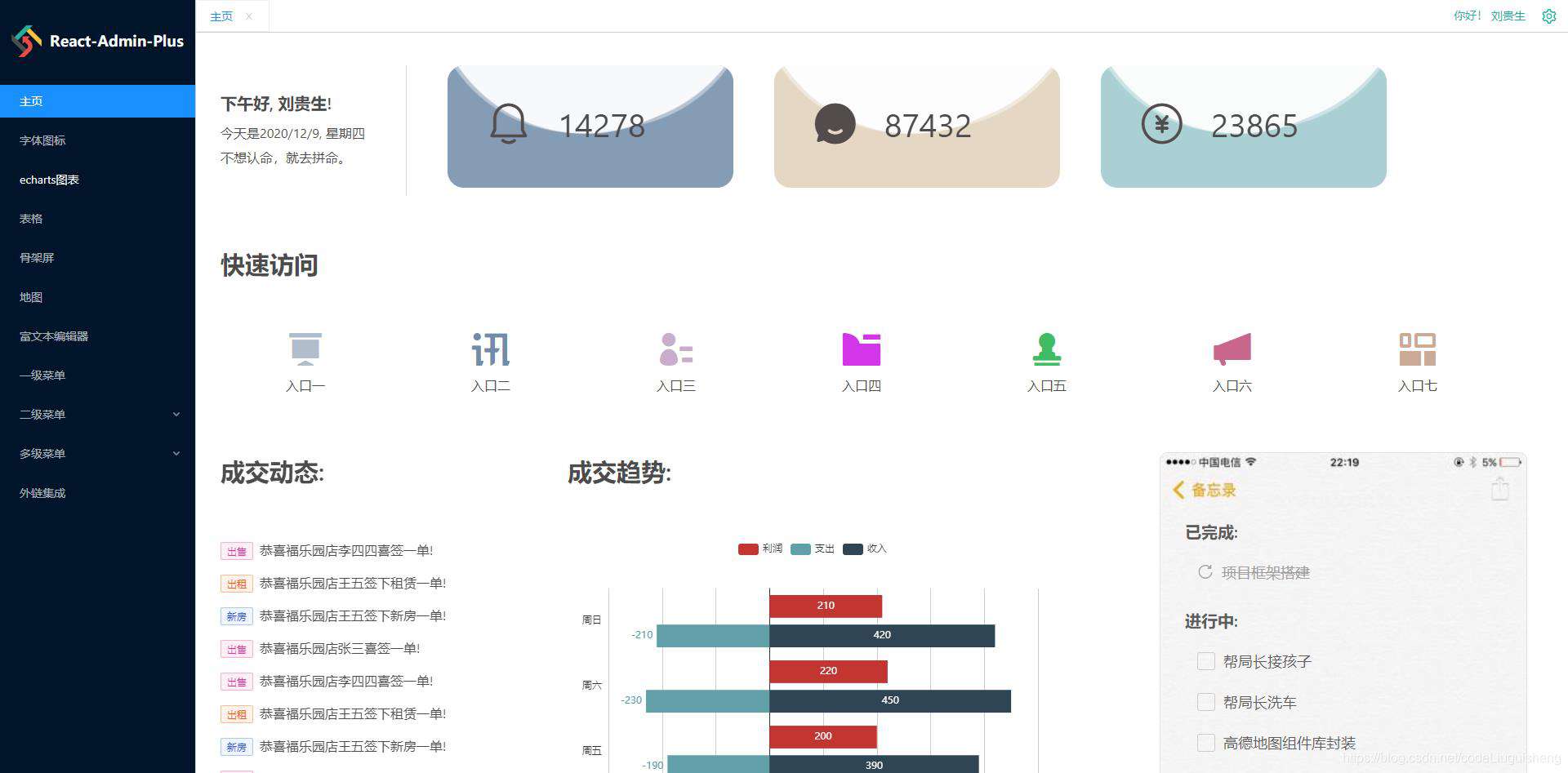Click the 周六 收入 value 450
Viewport: 1568px width, 773px height.
[x=890, y=700]
